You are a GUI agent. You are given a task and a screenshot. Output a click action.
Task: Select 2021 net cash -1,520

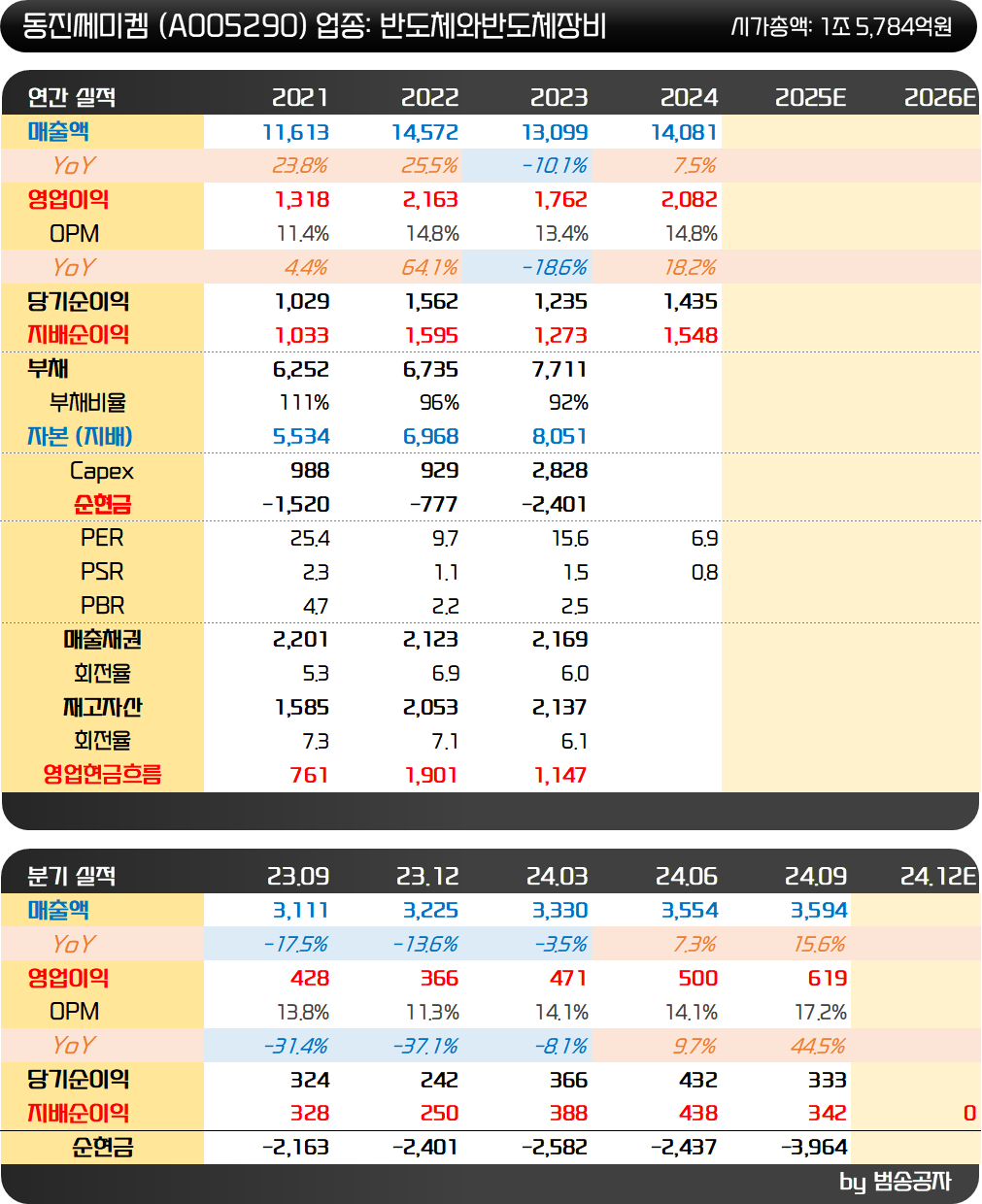[296, 504]
